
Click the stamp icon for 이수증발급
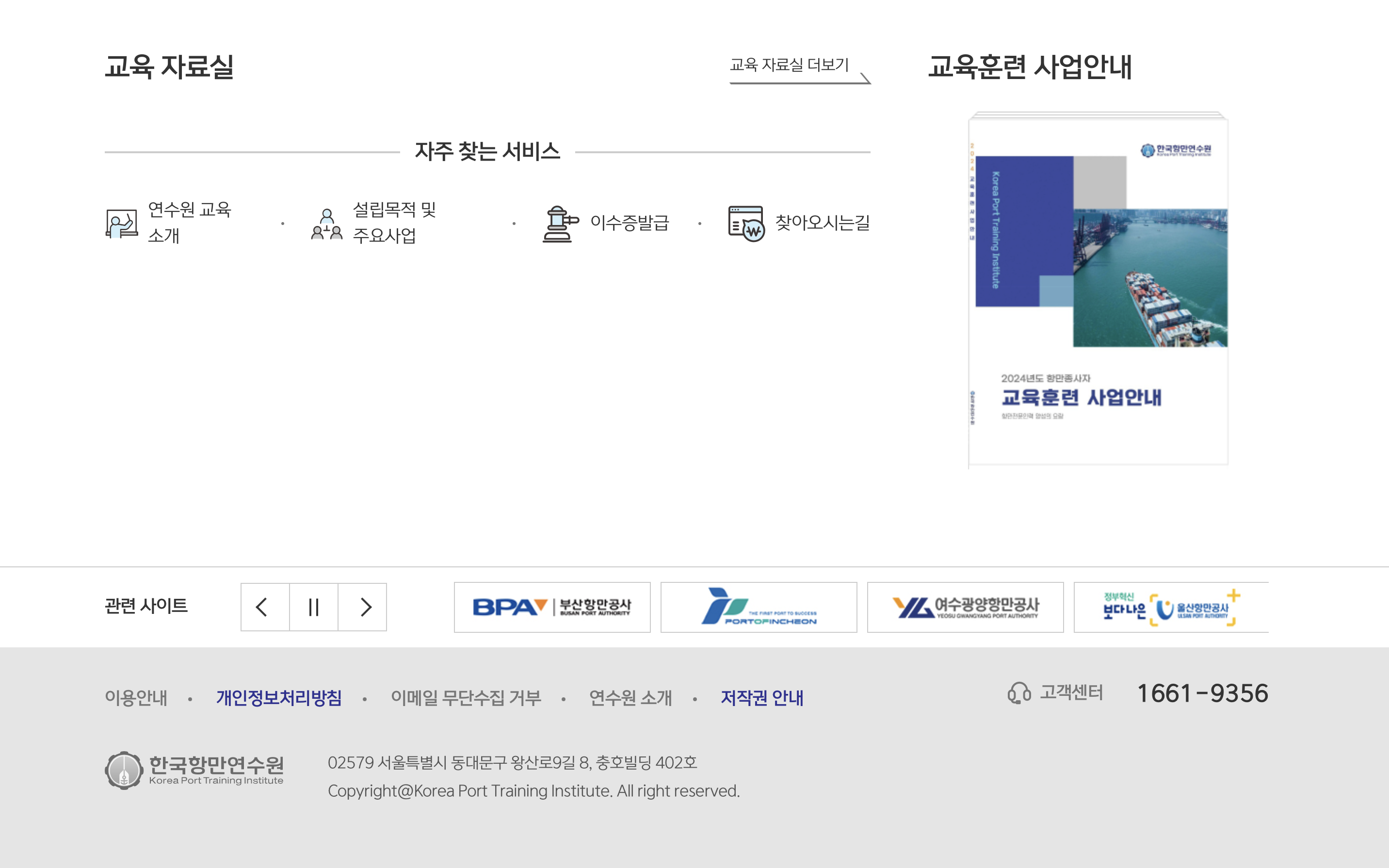[x=560, y=224]
